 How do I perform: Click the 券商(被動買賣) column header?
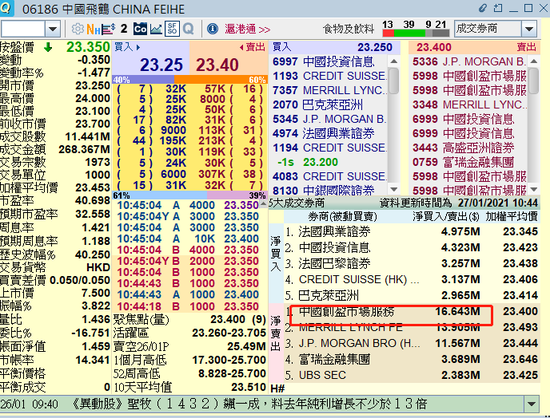tap(342, 217)
